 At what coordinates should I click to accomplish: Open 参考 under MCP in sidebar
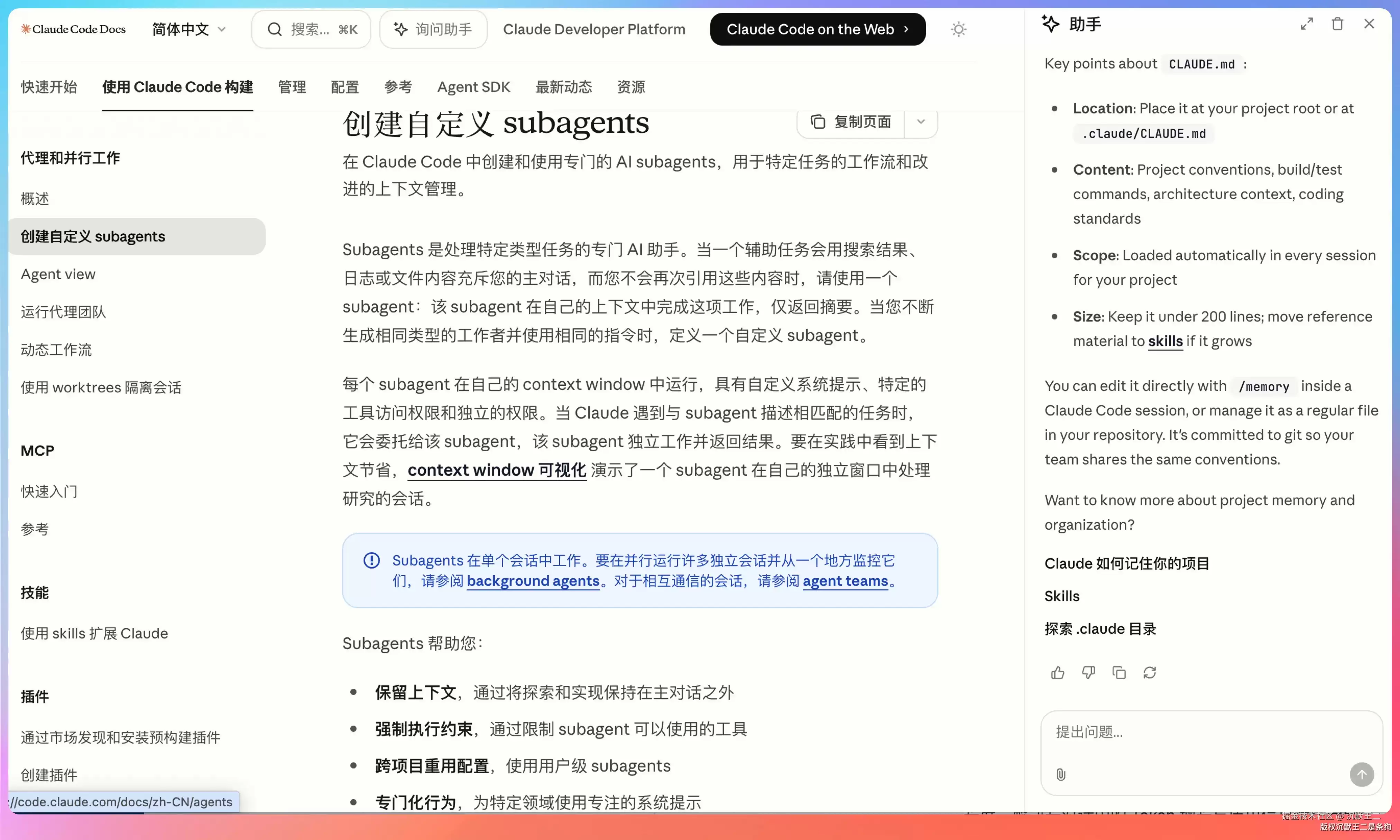click(x=35, y=529)
